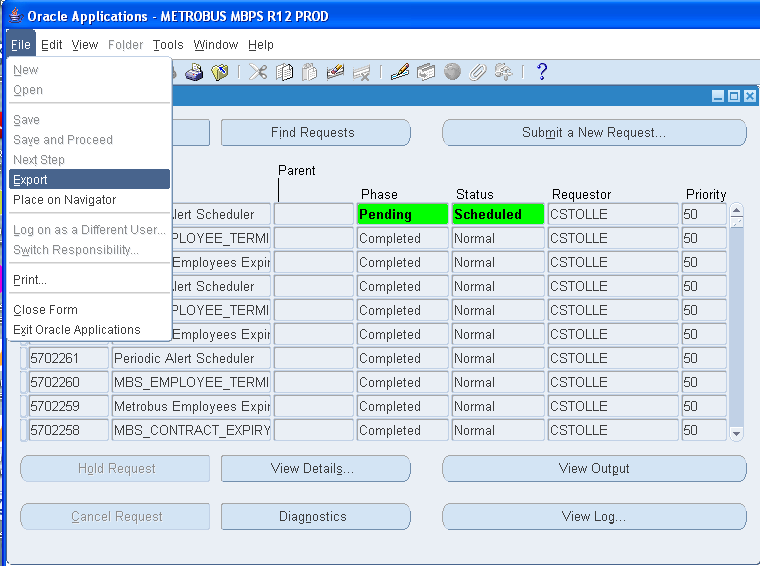760x566 pixels.
Task: Click the Attachments paperclip icon
Action: (477, 73)
